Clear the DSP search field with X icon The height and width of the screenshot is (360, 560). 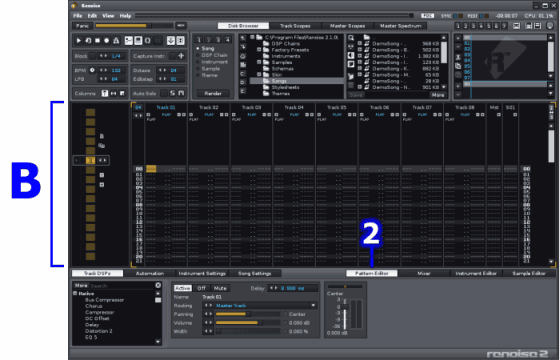click(x=158, y=285)
